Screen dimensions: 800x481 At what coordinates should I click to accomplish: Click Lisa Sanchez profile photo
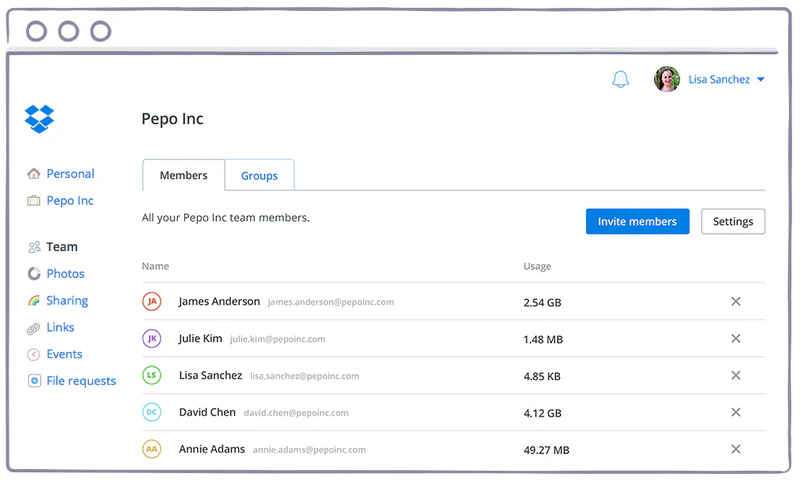tap(667, 79)
